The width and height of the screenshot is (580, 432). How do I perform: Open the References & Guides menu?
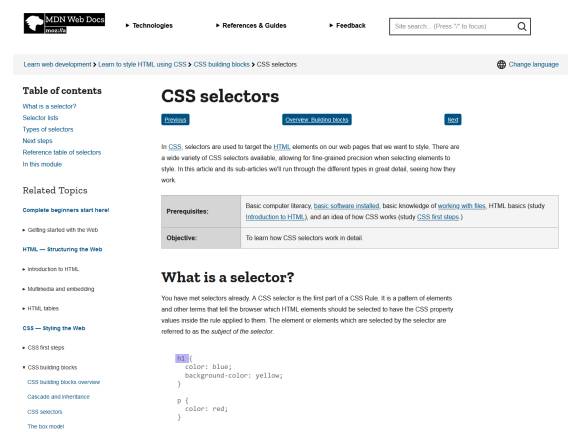pos(251,26)
